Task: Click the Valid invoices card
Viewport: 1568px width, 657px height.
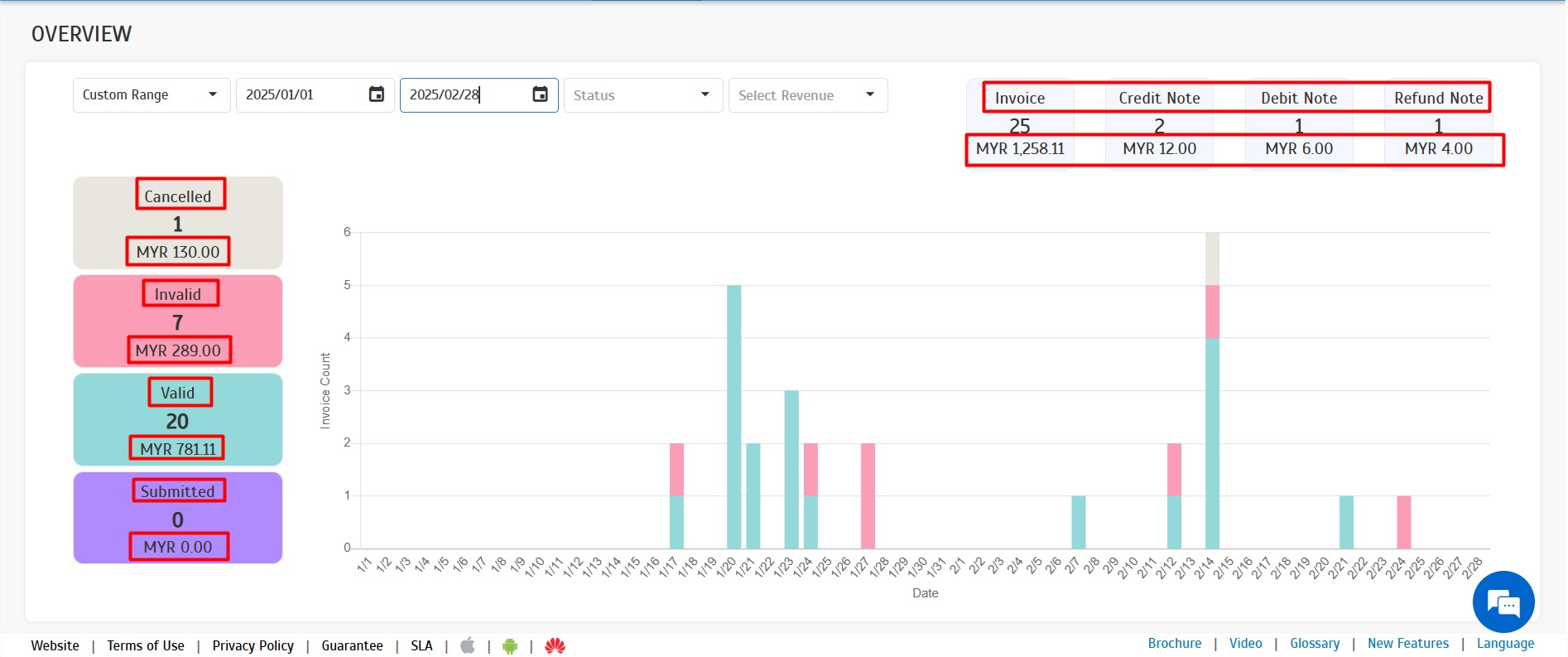Action: (178, 420)
